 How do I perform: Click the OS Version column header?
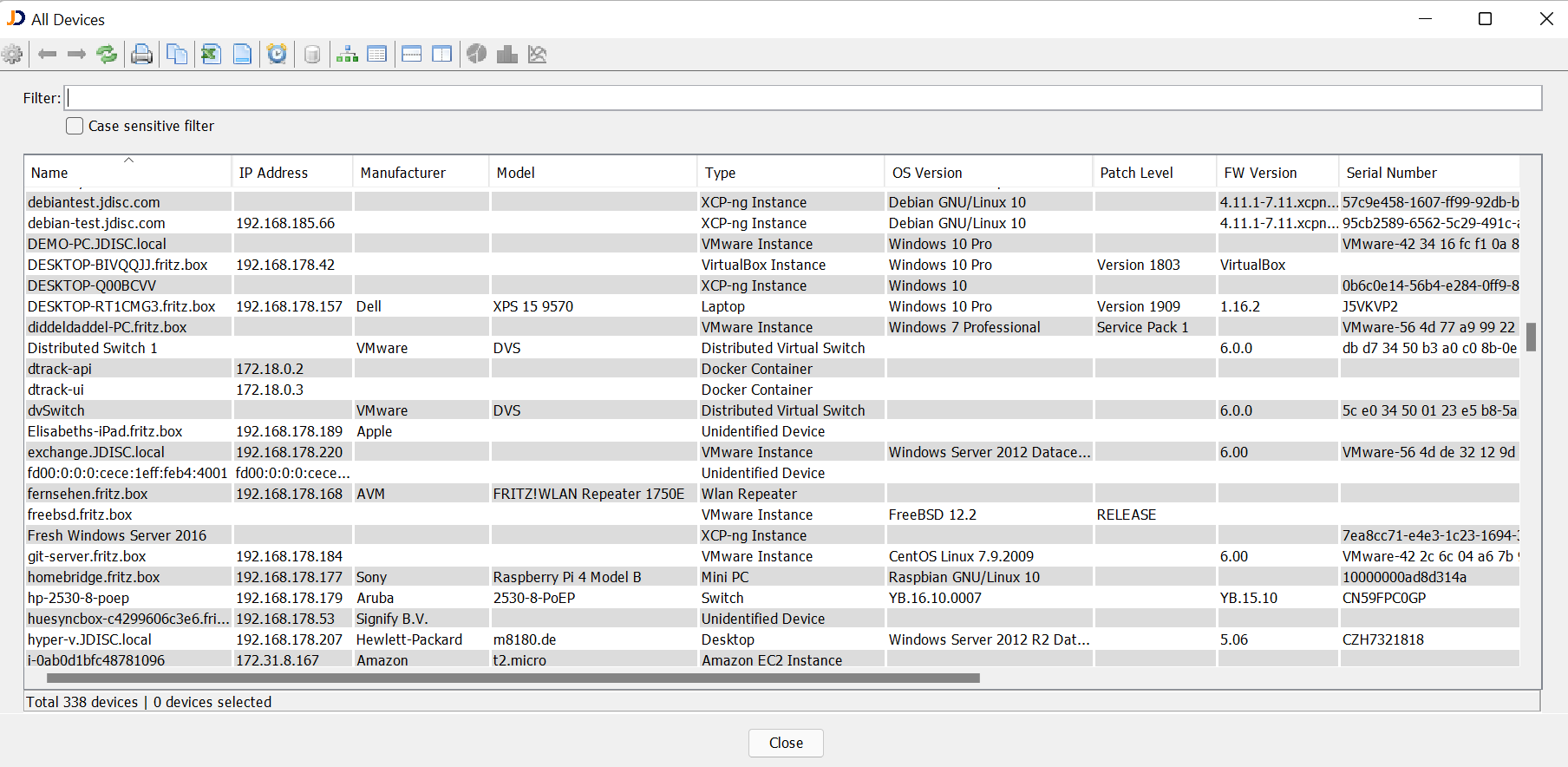click(927, 173)
